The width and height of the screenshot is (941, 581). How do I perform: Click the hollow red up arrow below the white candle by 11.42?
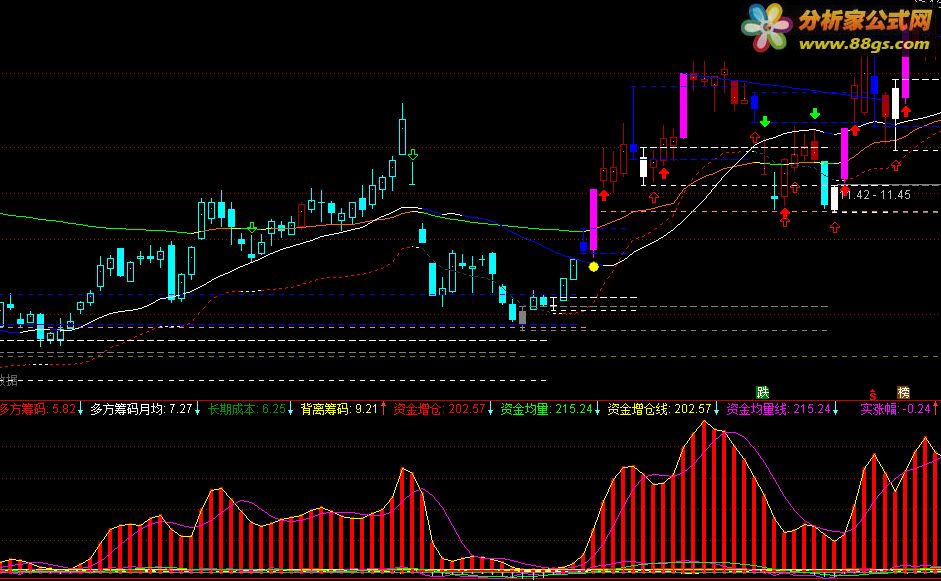835,227
